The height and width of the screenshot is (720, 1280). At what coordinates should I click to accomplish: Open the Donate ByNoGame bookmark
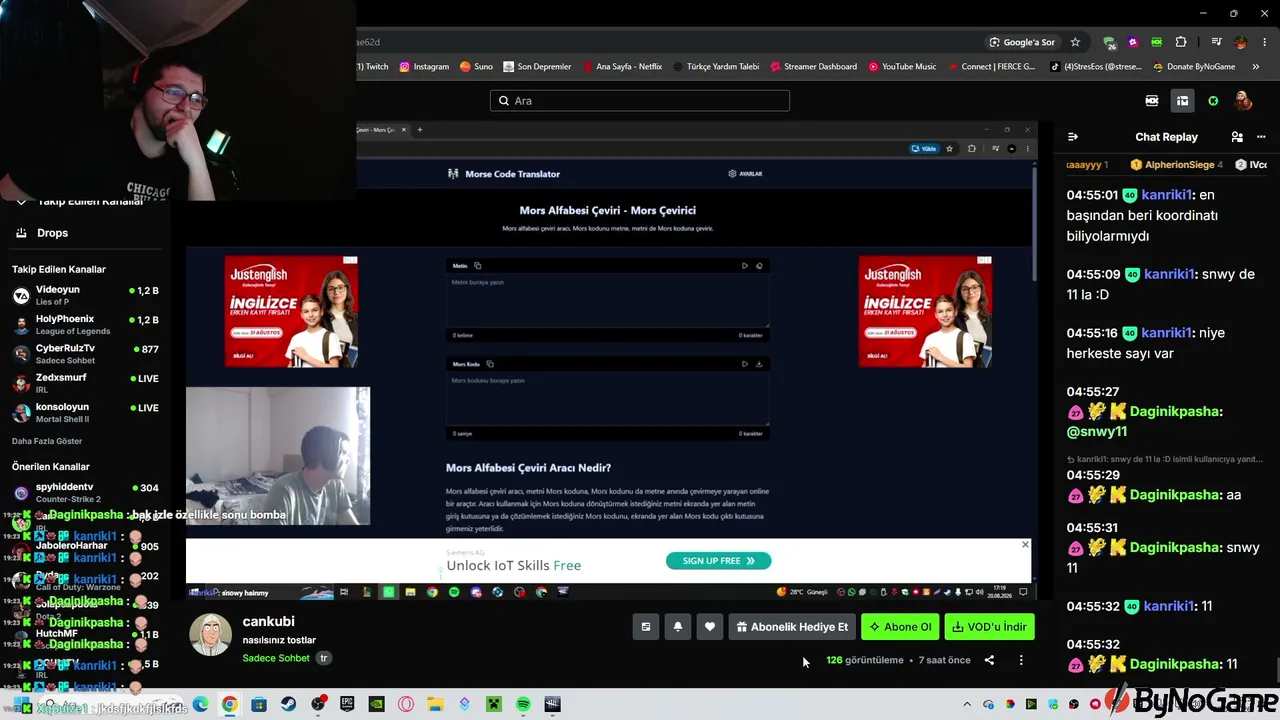[1194, 67]
